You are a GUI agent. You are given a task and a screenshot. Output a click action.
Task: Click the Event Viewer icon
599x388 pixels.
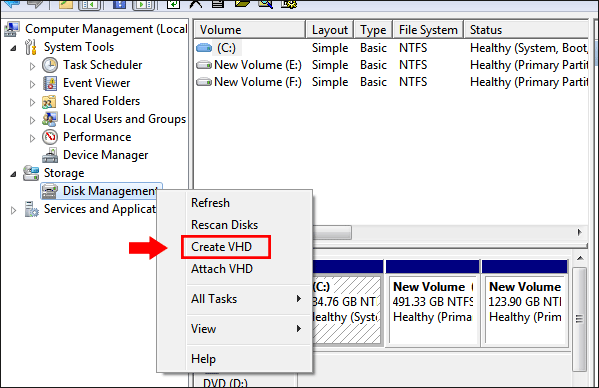(x=50, y=83)
